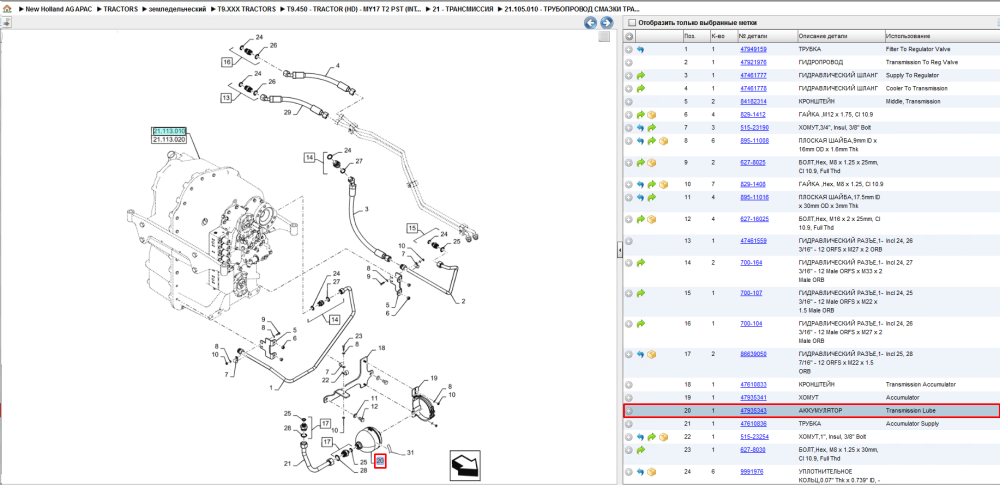Open 'New Holland AG APAC' breadcrumb
This screenshot has height=485, width=1000.
point(59,10)
